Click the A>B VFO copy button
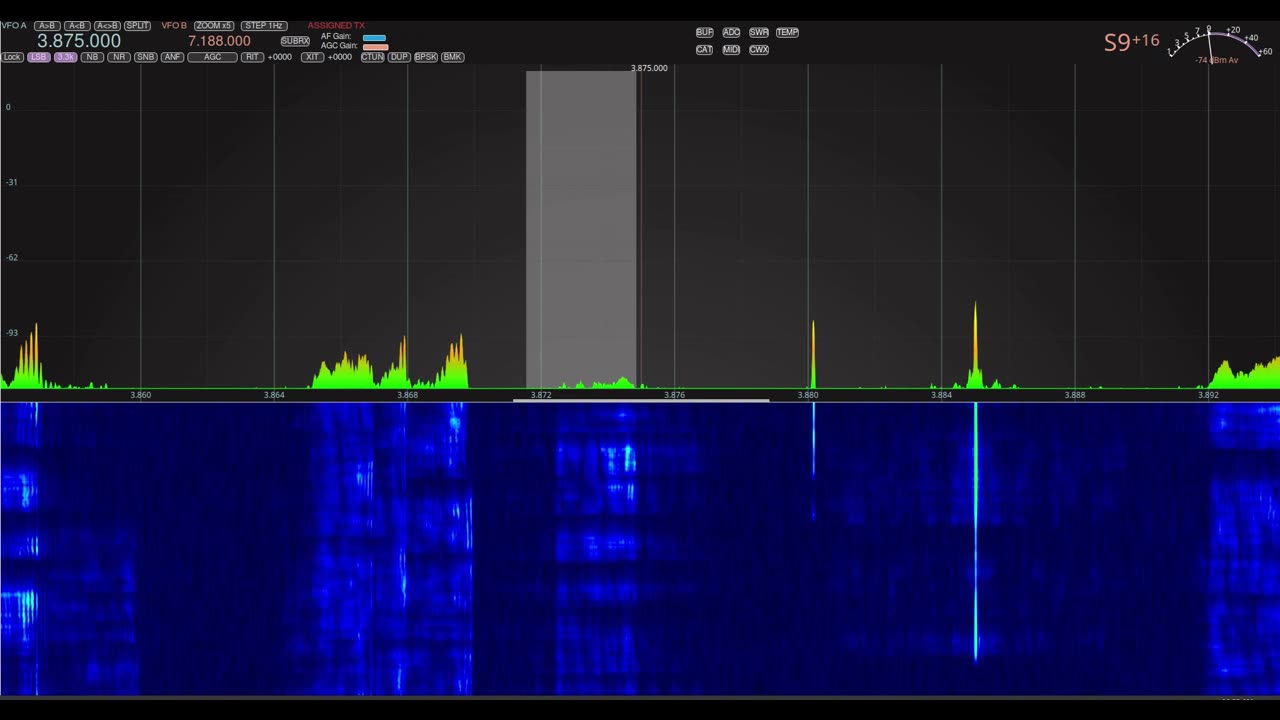Screen dimensions: 1280x720 click(47, 26)
